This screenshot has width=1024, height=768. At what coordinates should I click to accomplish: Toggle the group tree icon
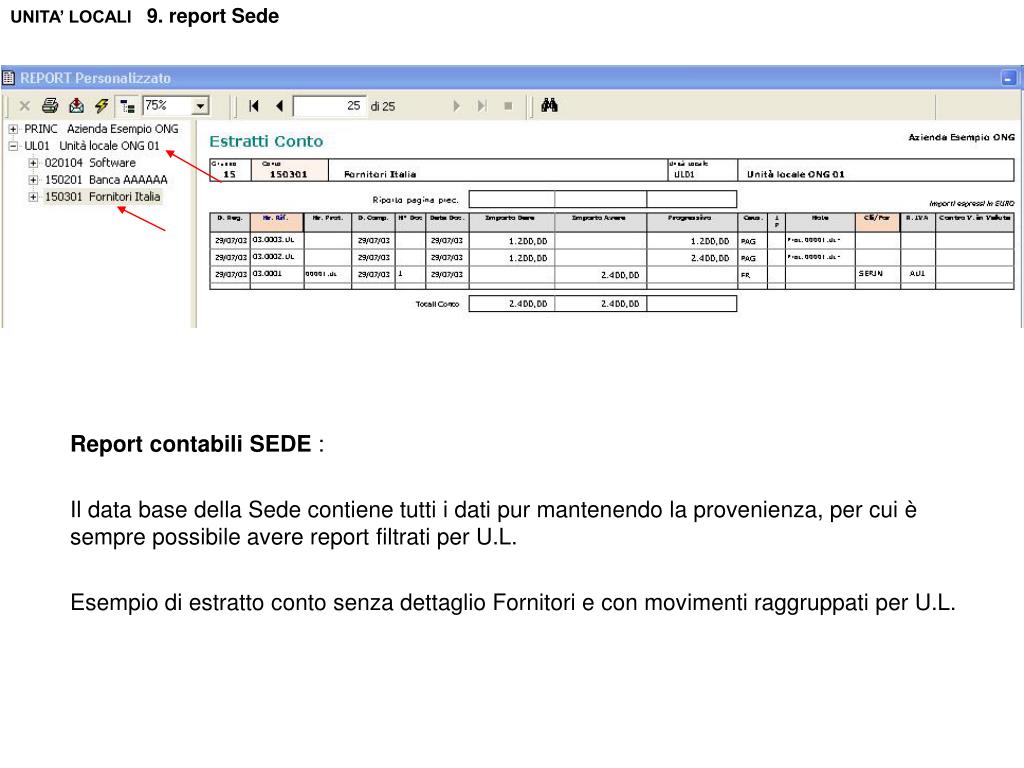pyautogui.click(x=127, y=106)
